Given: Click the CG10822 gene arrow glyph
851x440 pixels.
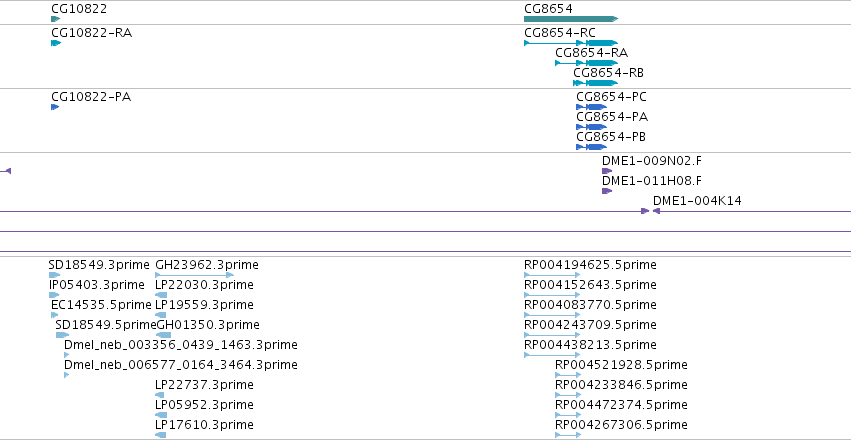Looking at the screenshot, I should pyautogui.click(x=55, y=19).
